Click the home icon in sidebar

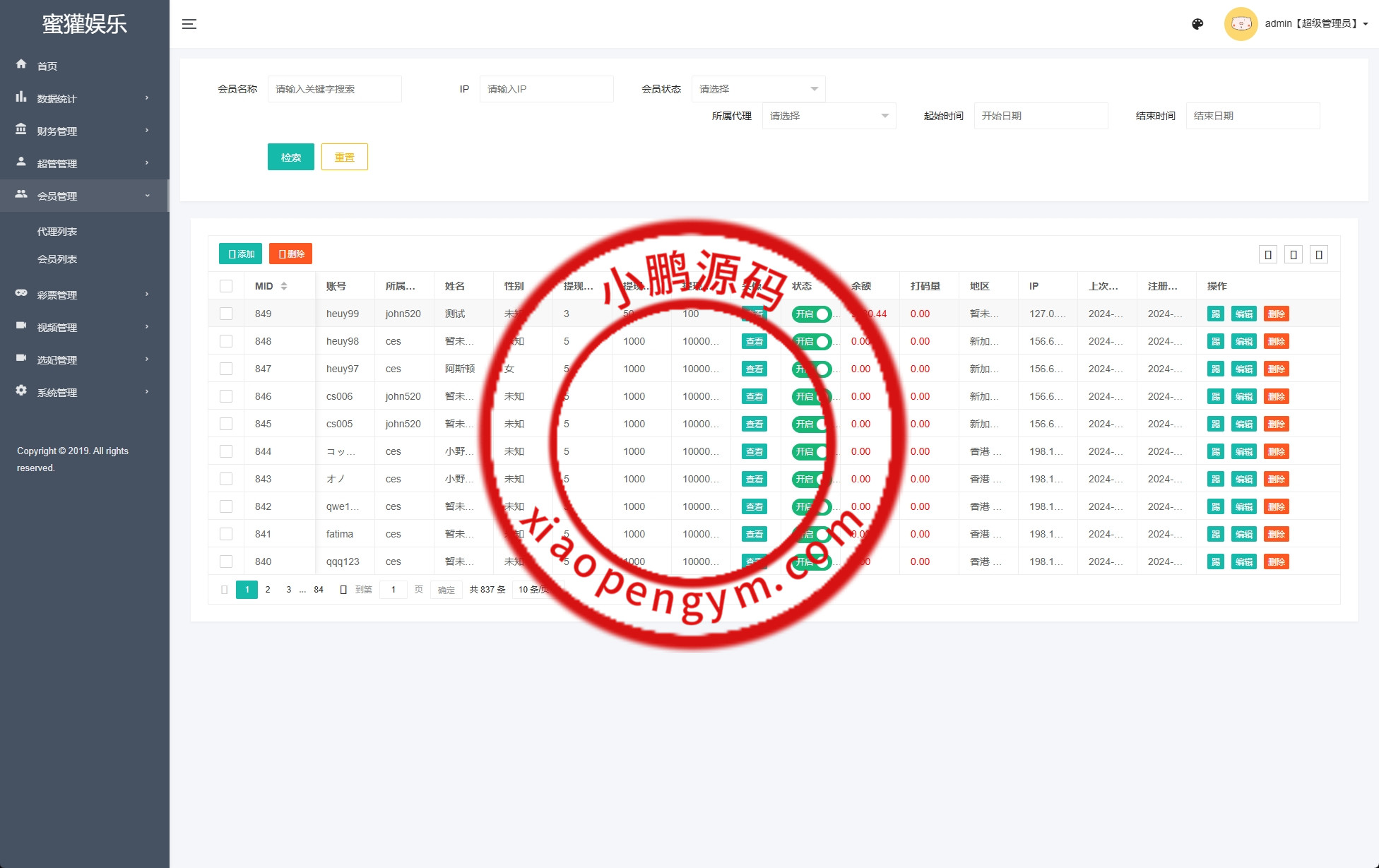click(x=21, y=64)
